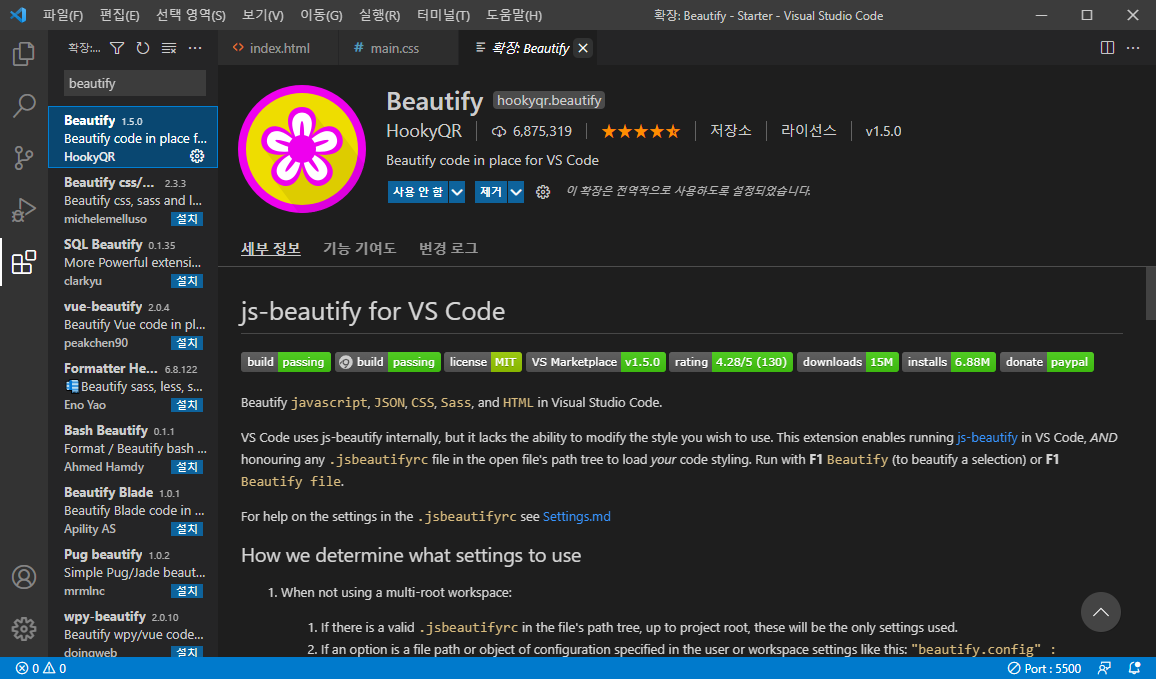Open Run and Debug view
The image size is (1156, 679).
point(24,210)
